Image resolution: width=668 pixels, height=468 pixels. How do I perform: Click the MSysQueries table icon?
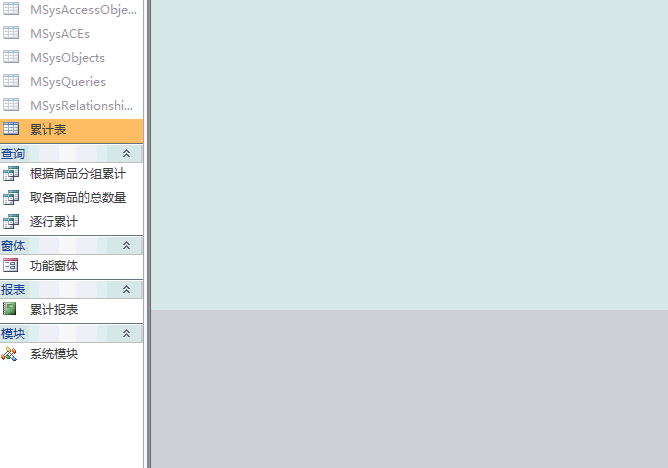pos(11,80)
